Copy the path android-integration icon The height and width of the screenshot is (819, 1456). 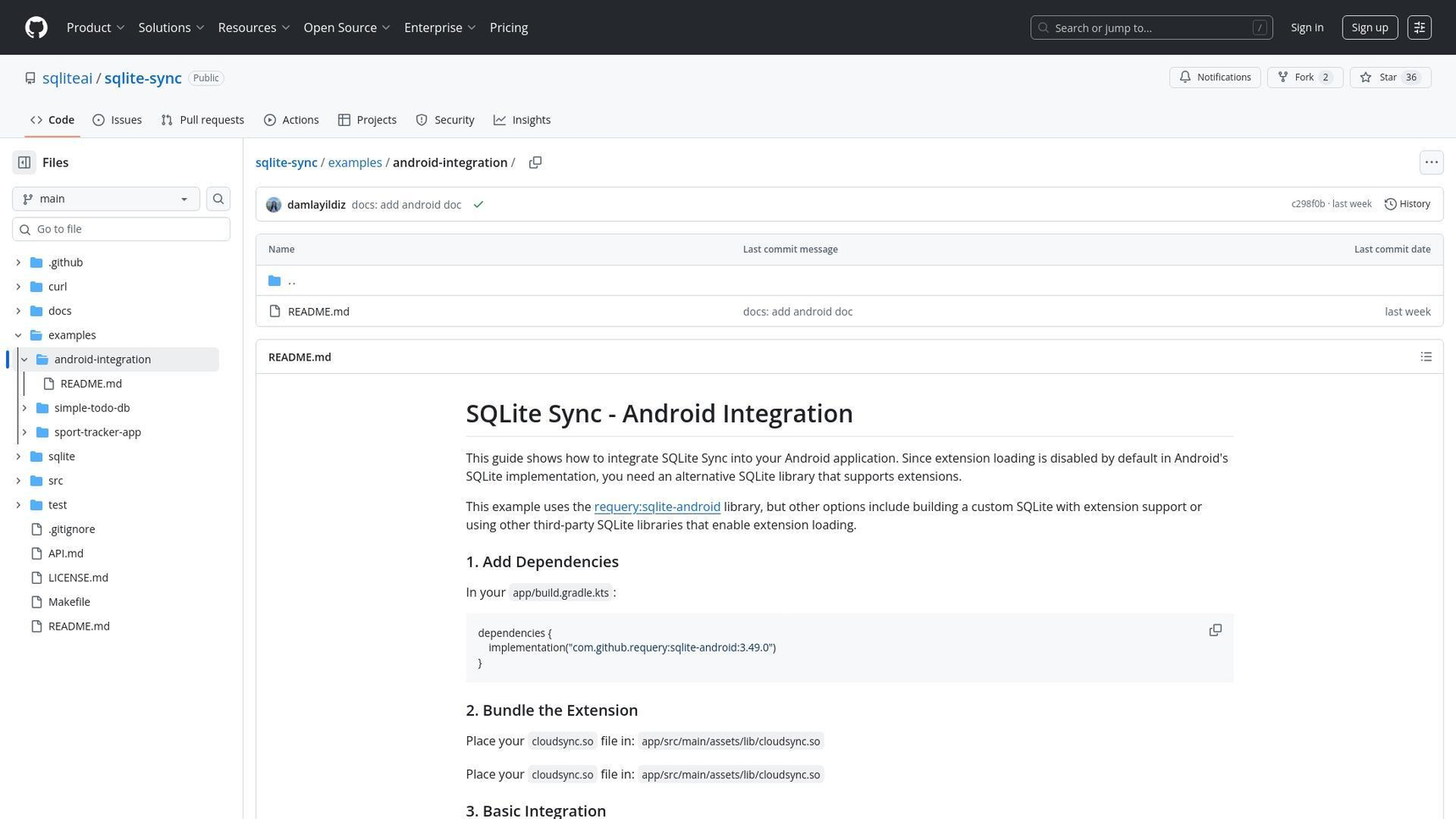pyautogui.click(x=535, y=162)
